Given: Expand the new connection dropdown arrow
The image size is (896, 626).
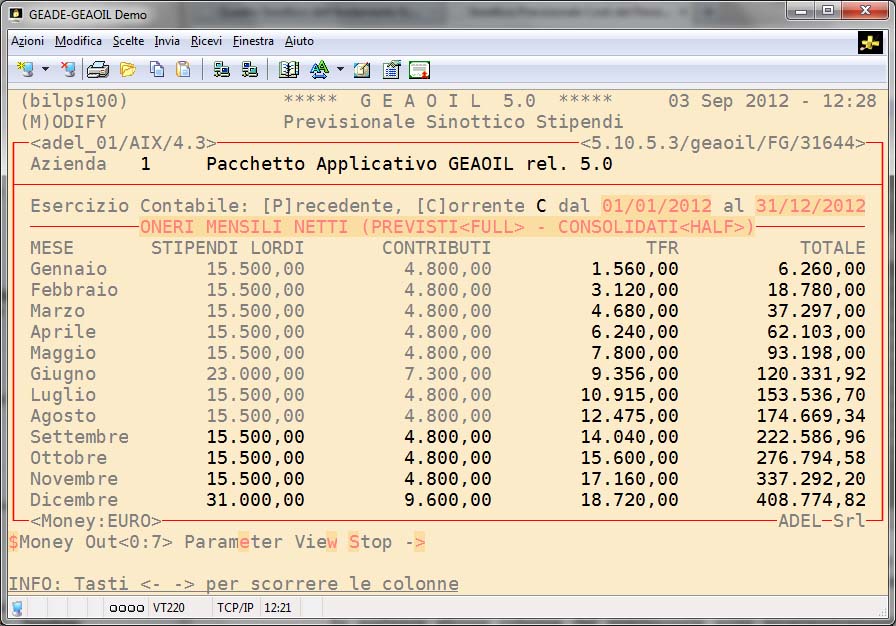Looking at the screenshot, I should click(x=45, y=70).
